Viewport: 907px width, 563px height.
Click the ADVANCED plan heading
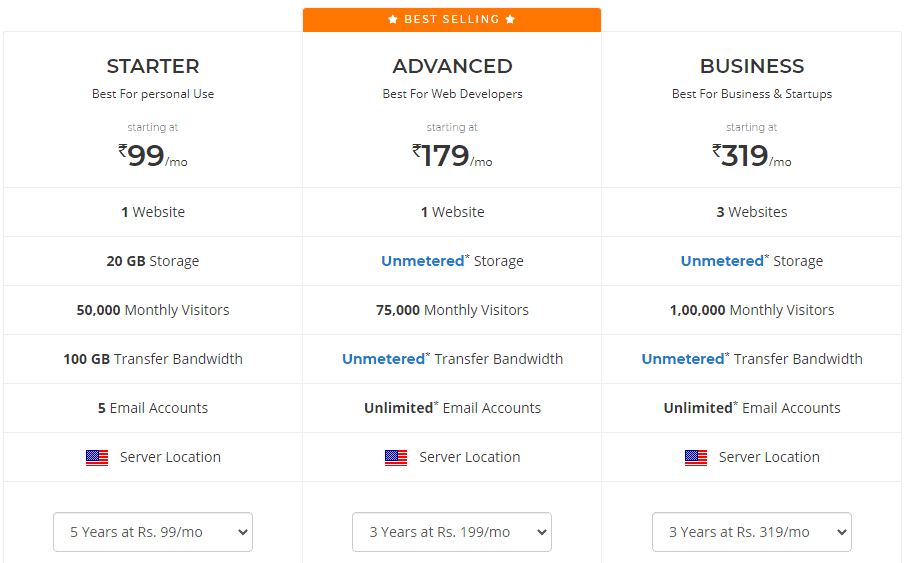(452, 66)
